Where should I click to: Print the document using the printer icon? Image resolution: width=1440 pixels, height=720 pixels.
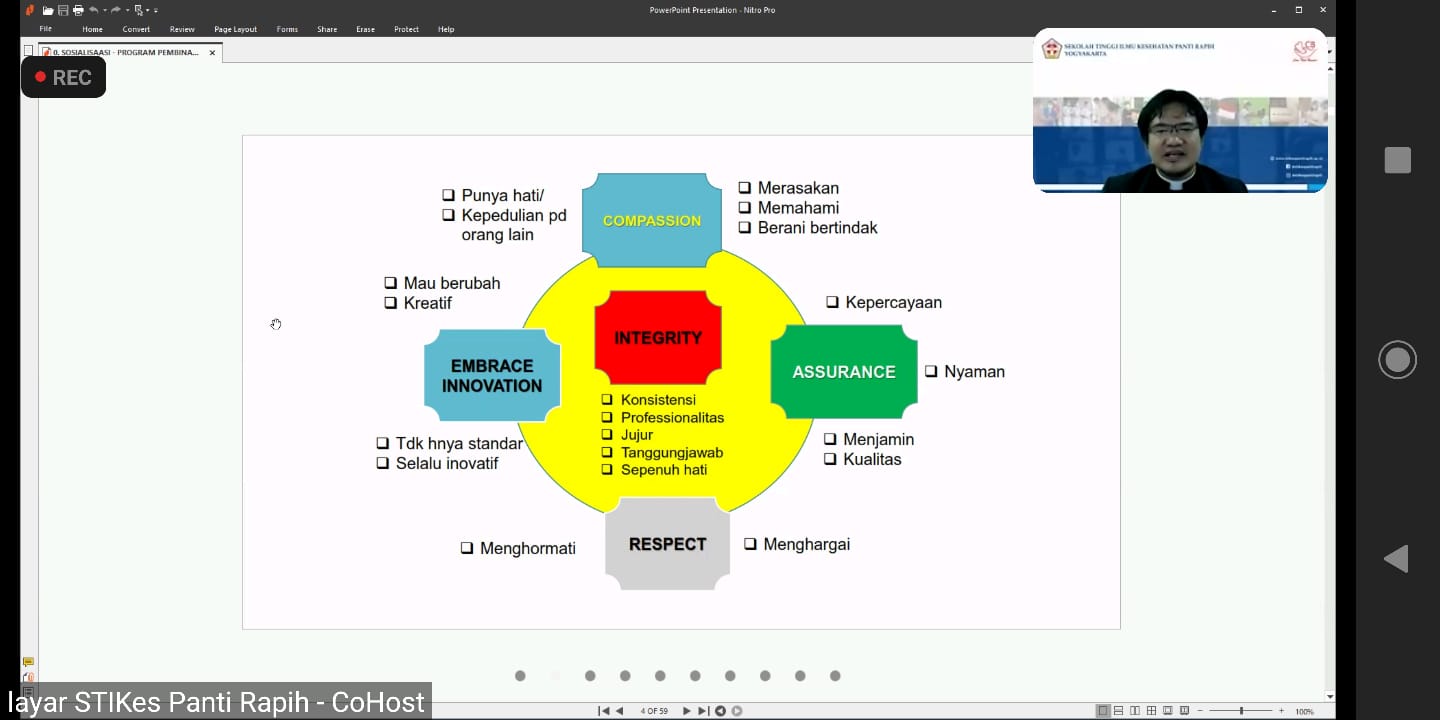(78, 10)
